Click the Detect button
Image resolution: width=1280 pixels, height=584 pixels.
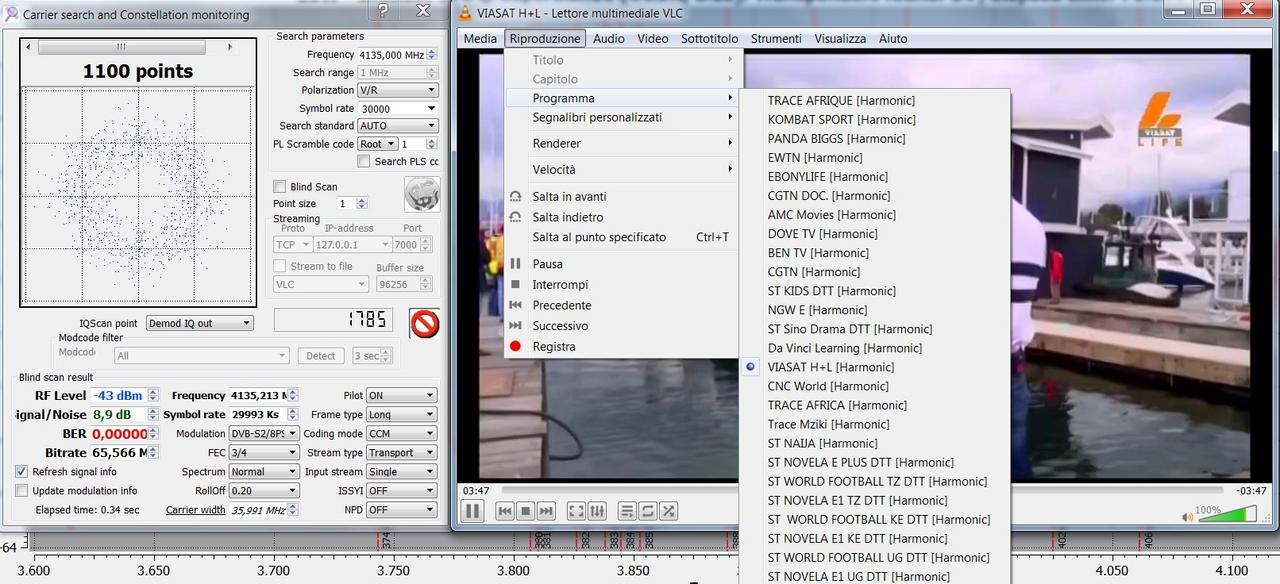pos(321,356)
